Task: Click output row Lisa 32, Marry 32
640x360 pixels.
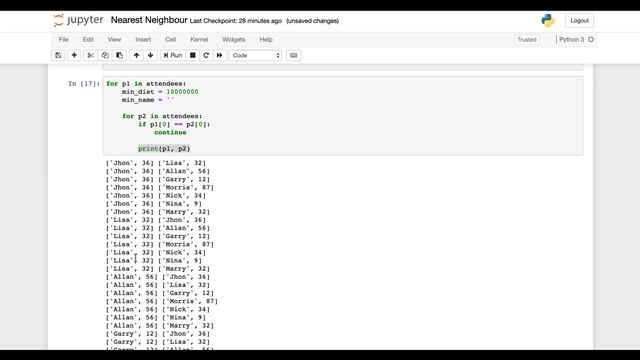Action: [x=158, y=269]
